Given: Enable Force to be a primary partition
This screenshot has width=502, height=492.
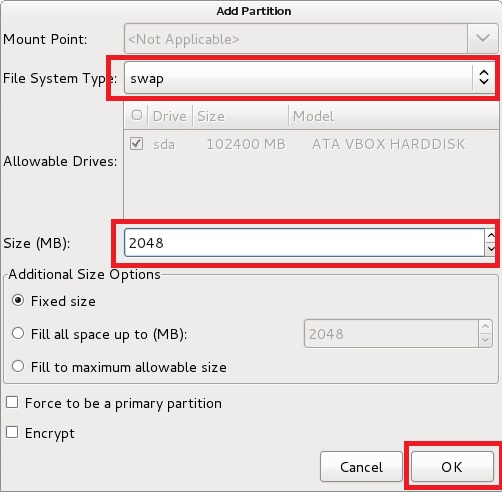Looking at the screenshot, I should point(12,402).
